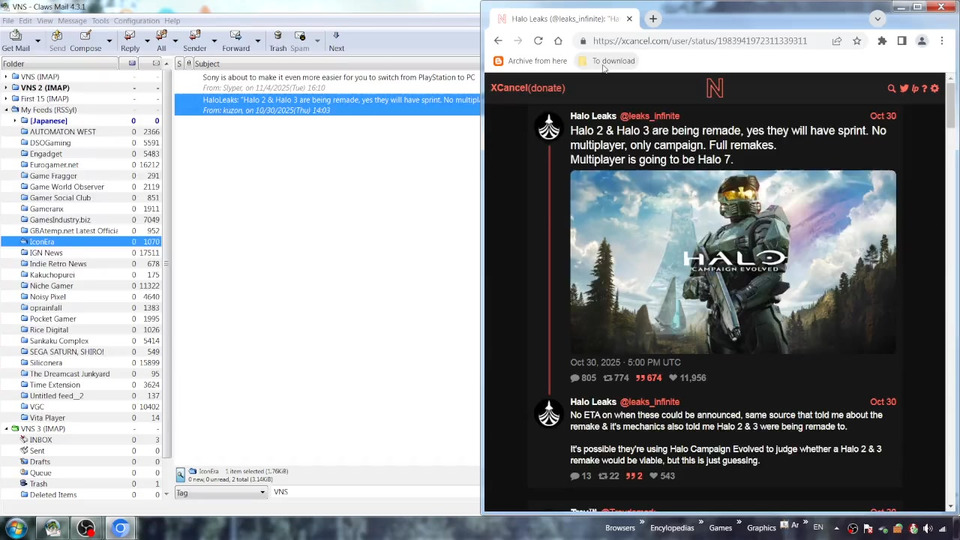Open the Windows Start button
Viewport: 960px width, 540px height.
17,528
